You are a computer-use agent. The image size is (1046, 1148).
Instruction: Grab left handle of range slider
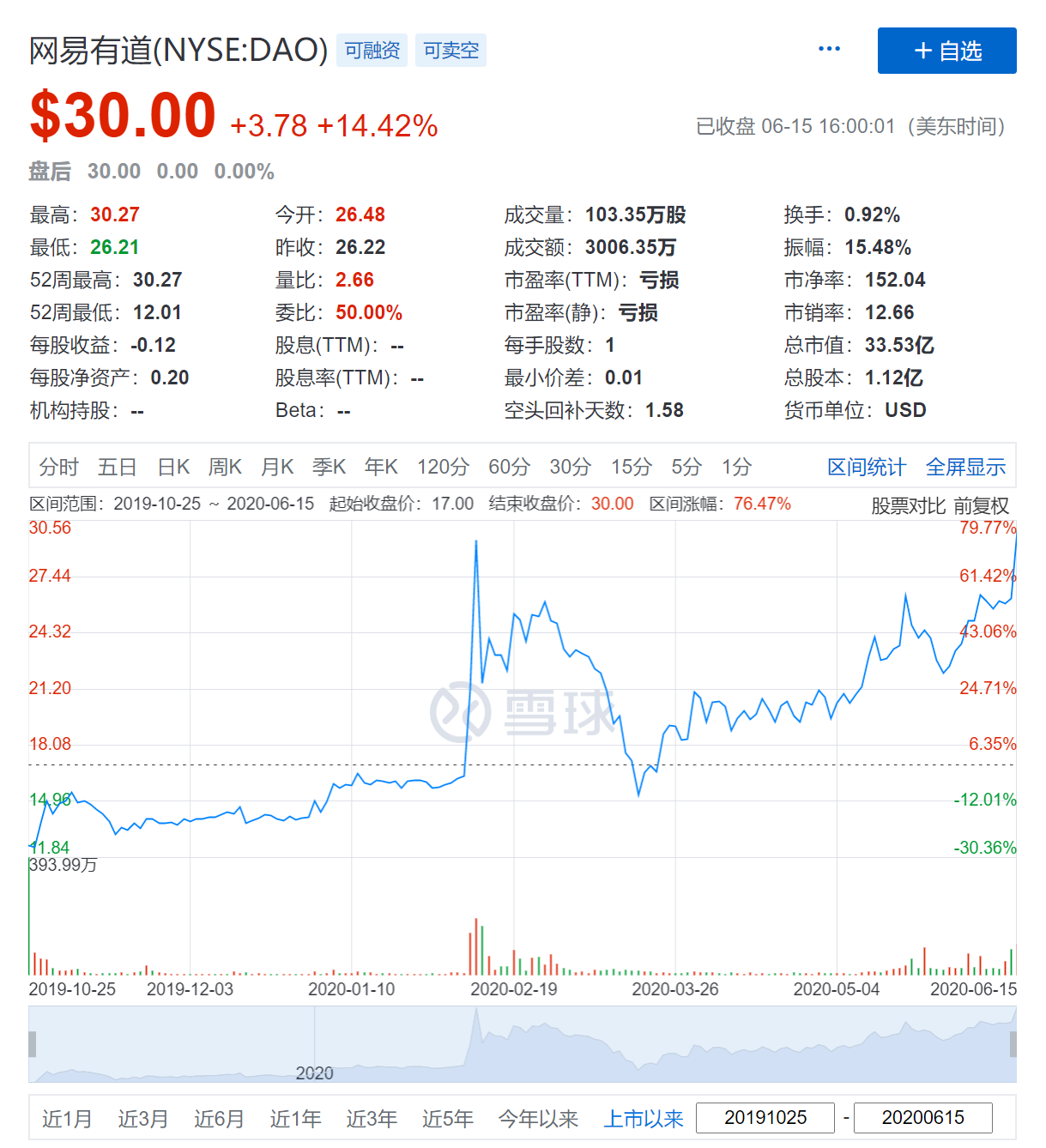(x=33, y=1044)
